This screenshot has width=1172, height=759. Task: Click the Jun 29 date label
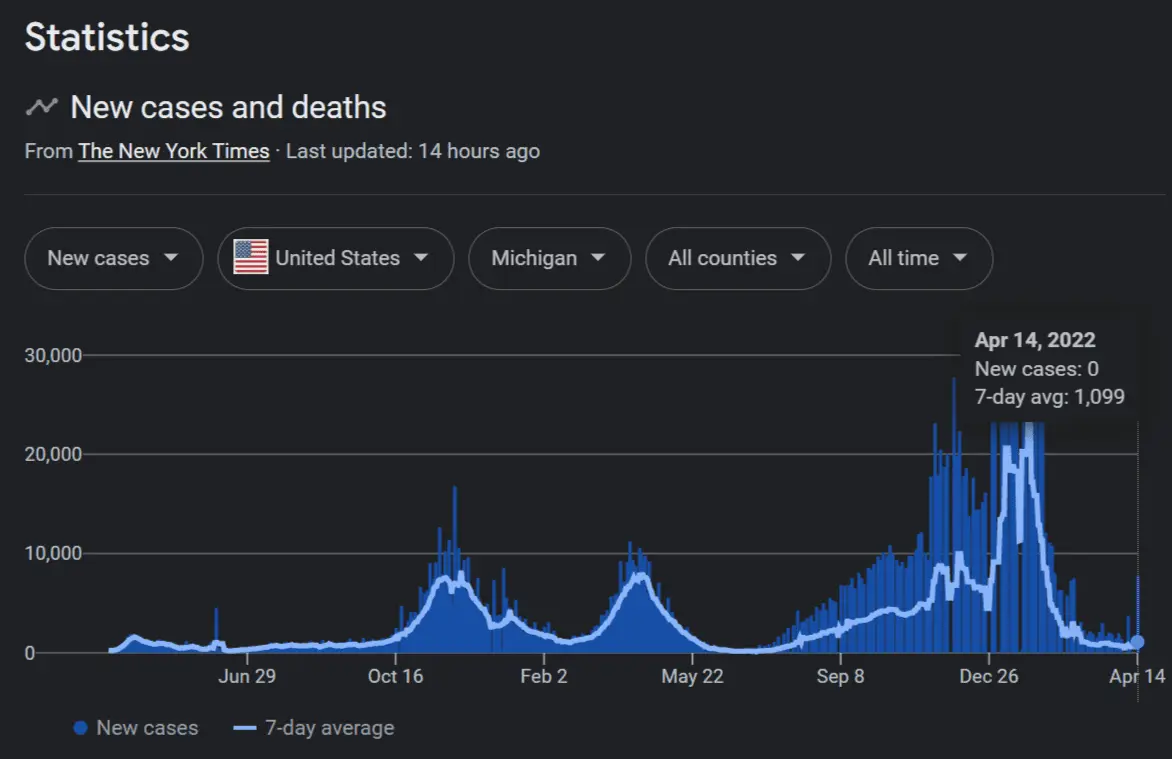click(247, 677)
